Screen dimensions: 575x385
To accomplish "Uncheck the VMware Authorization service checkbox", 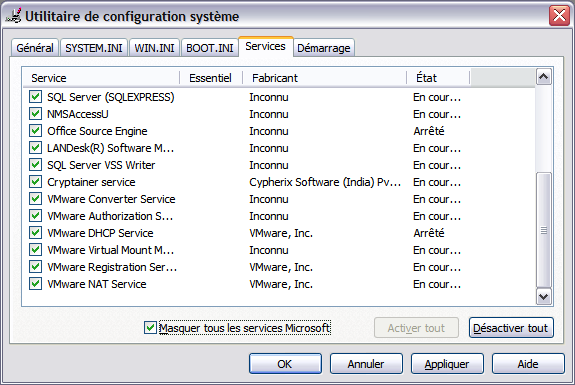I will point(36,216).
